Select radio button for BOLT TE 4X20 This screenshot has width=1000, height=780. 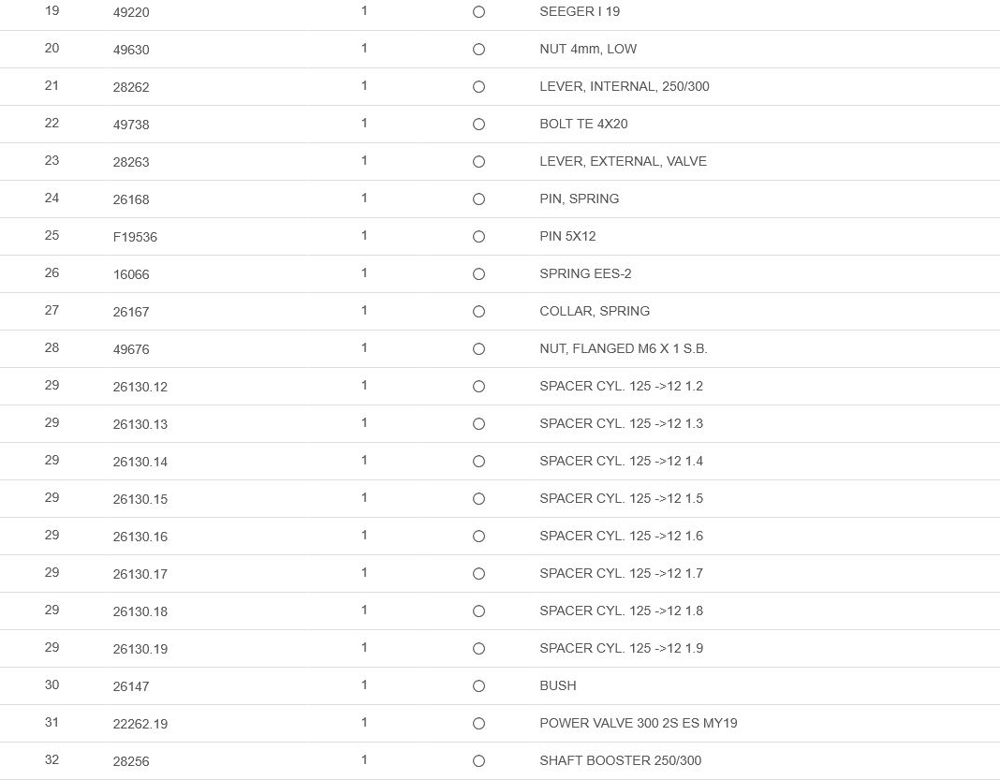click(x=479, y=124)
